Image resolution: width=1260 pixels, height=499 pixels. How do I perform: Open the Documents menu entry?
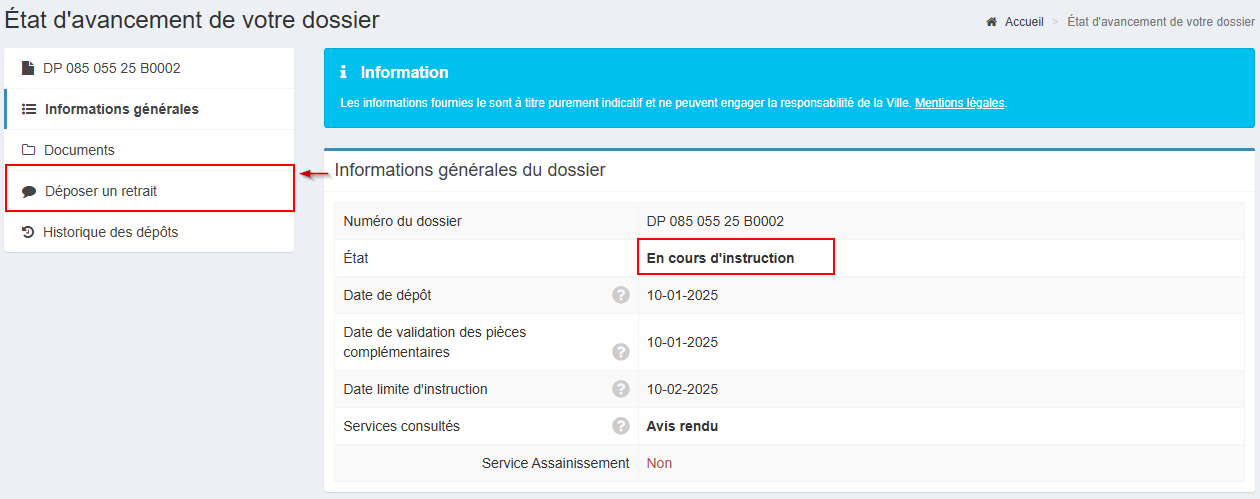coord(79,150)
